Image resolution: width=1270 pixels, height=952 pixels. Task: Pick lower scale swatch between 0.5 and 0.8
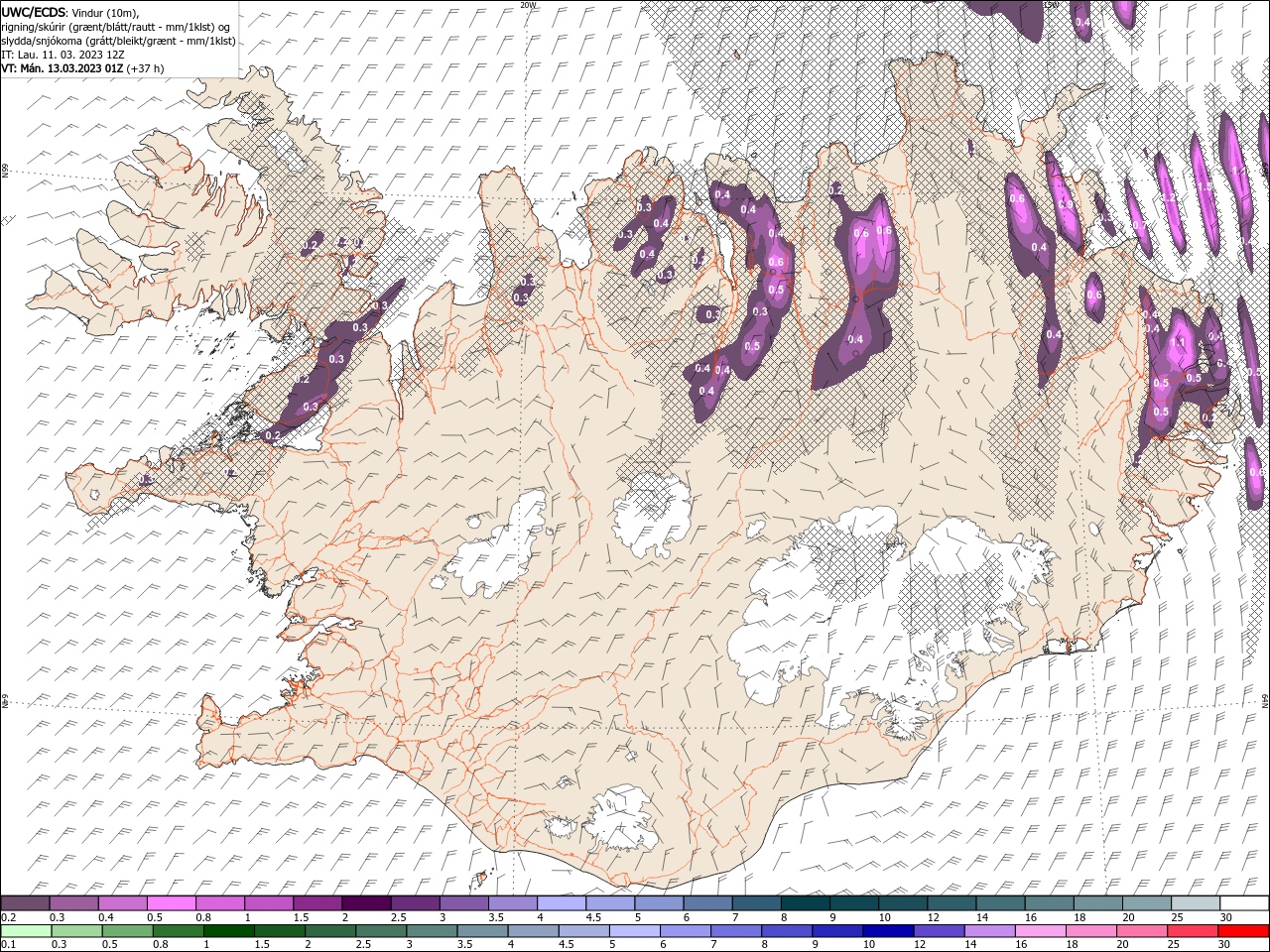[x=127, y=931]
